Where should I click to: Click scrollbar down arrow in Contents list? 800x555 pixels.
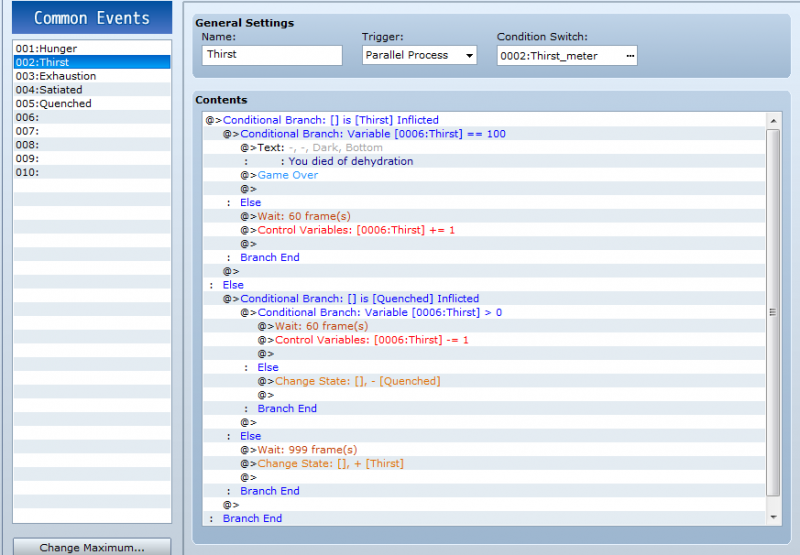coord(773,517)
